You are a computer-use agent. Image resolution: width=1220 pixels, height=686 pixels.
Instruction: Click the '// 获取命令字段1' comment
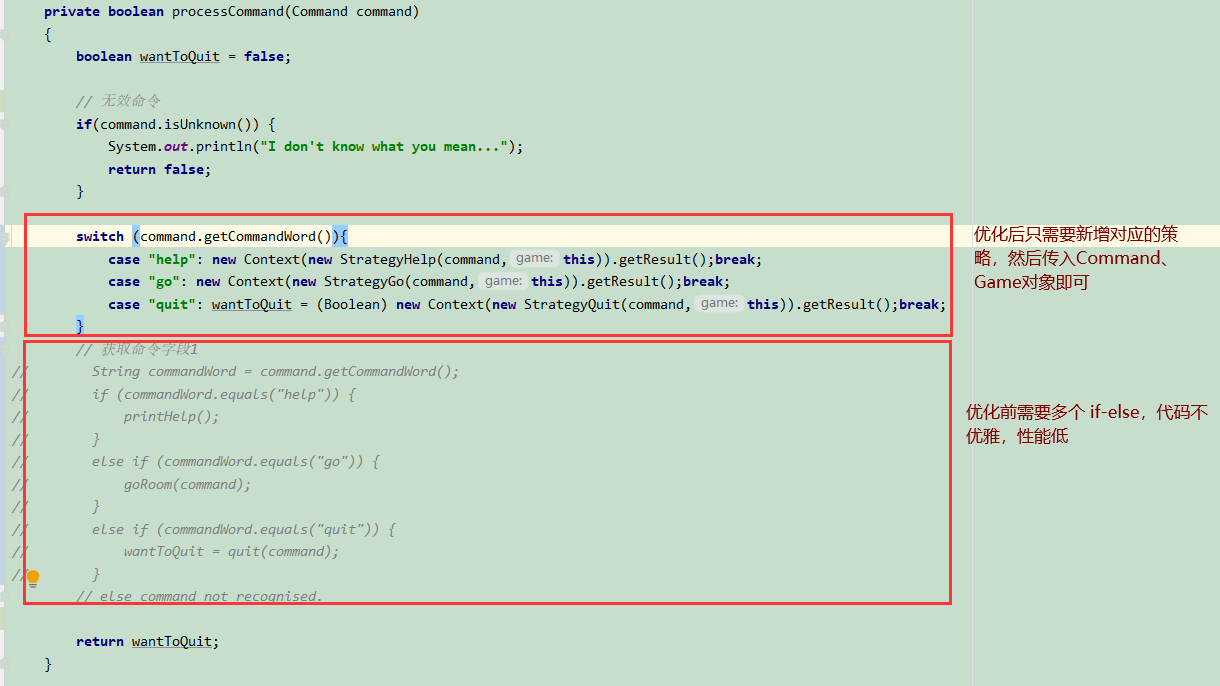(137, 350)
